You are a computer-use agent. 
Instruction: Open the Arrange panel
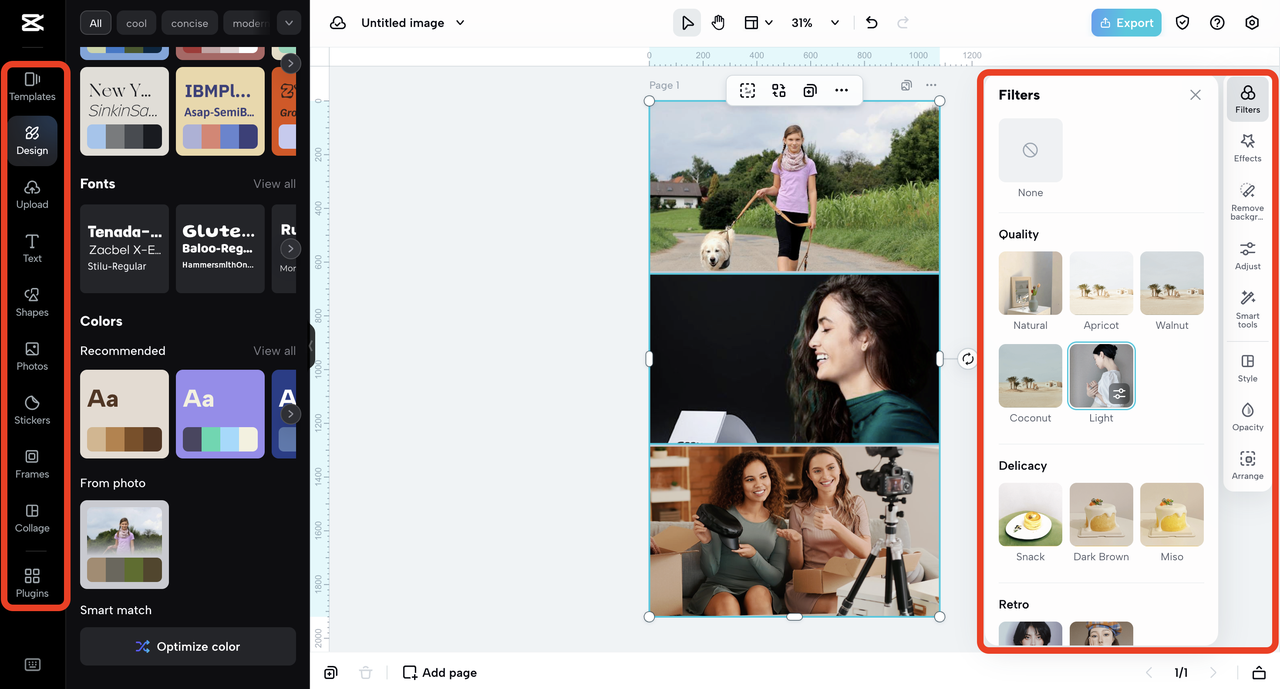[1247, 466]
